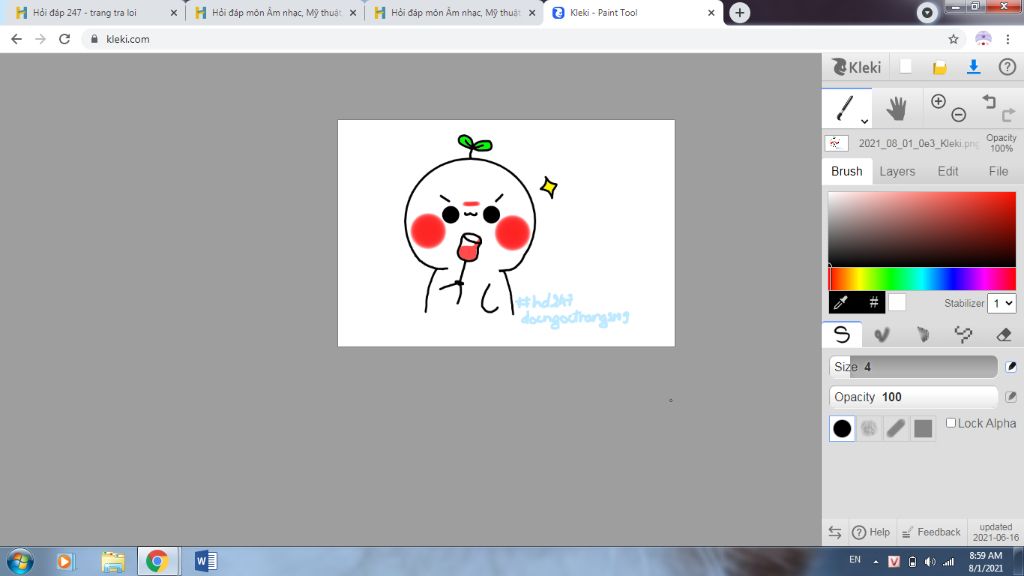Flip the panel side with arrows icon
The image size is (1024, 576).
pyautogui.click(x=835, y=532)
